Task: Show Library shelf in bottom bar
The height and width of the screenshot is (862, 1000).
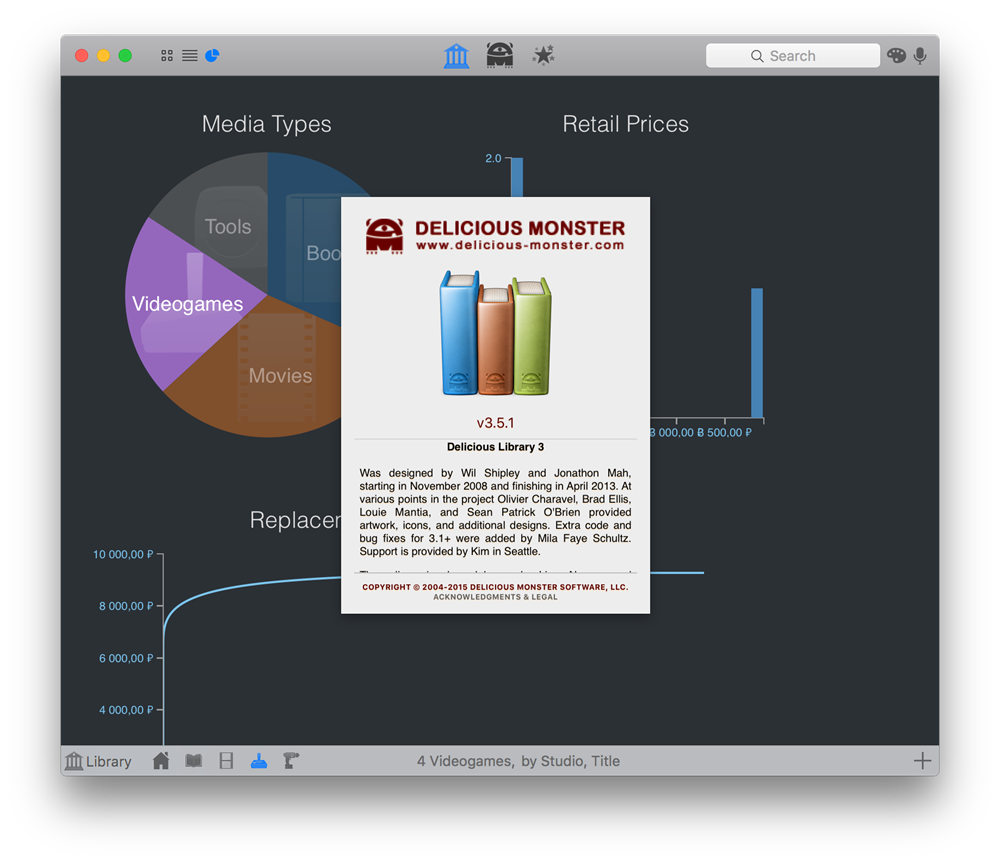Action: [x=99, y=761]
